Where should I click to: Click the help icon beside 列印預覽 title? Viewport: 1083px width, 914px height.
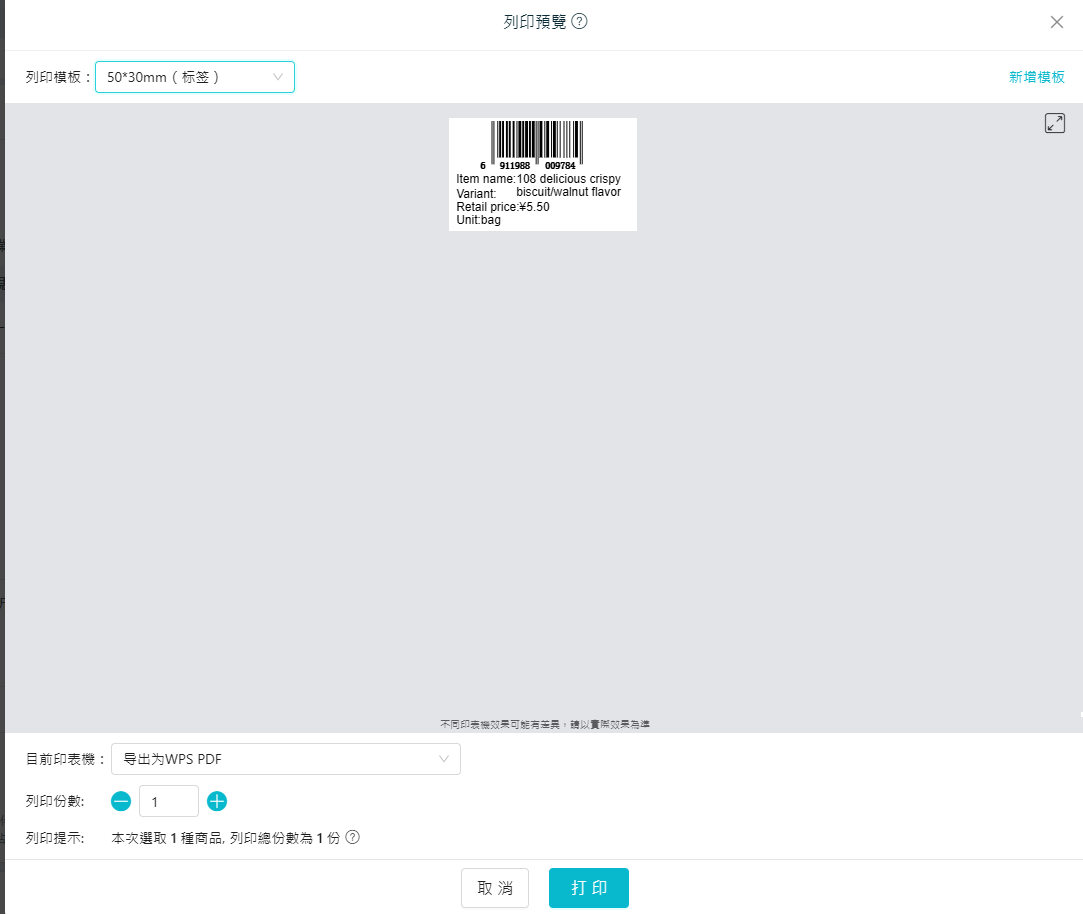[x=579, y=22]
